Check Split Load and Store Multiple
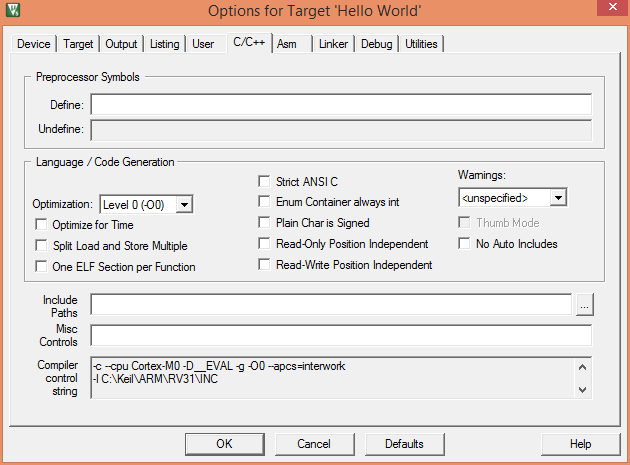This screenshot has height=465, width=630. point(41,245)
